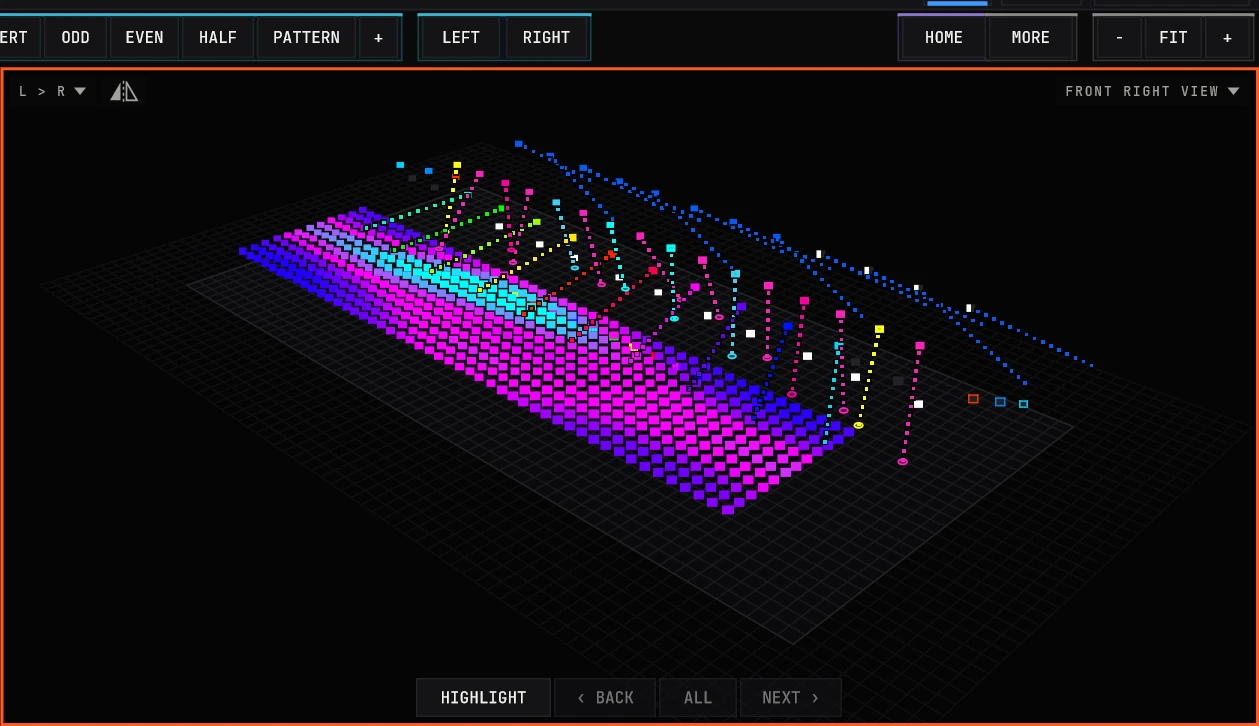The image size is (1259, 726).
Task: Toggle the HIGHLIGHT mode
Action: click(x=483, y=698)
